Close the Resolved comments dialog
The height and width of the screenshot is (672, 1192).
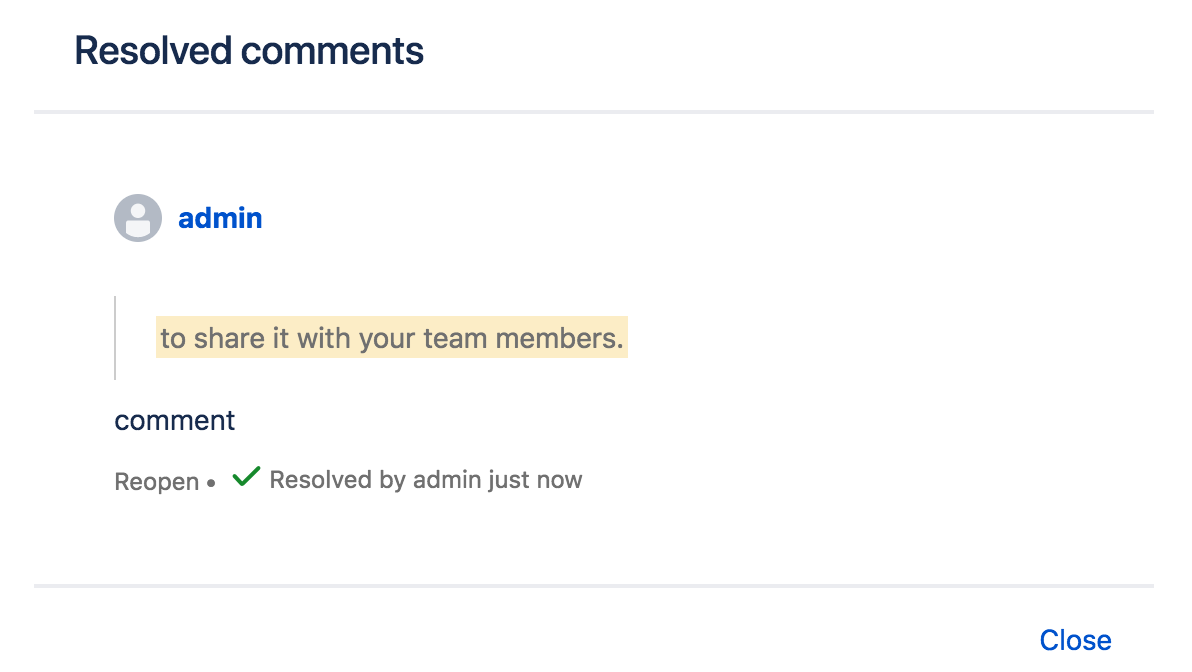(x=1075, y=640)
